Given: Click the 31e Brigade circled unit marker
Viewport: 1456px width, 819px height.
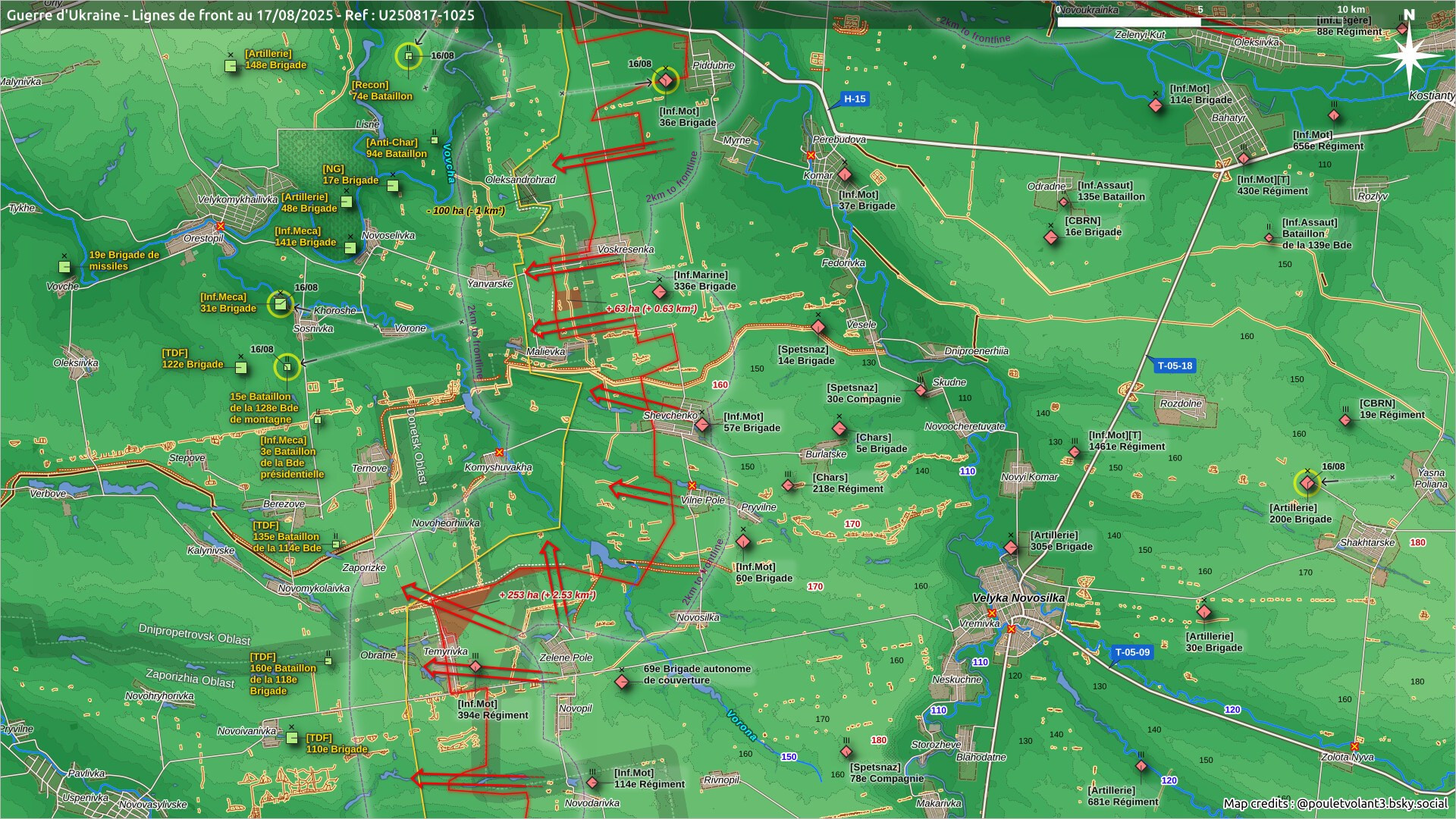Looking at the screenshot, I should tap(280, 304).
